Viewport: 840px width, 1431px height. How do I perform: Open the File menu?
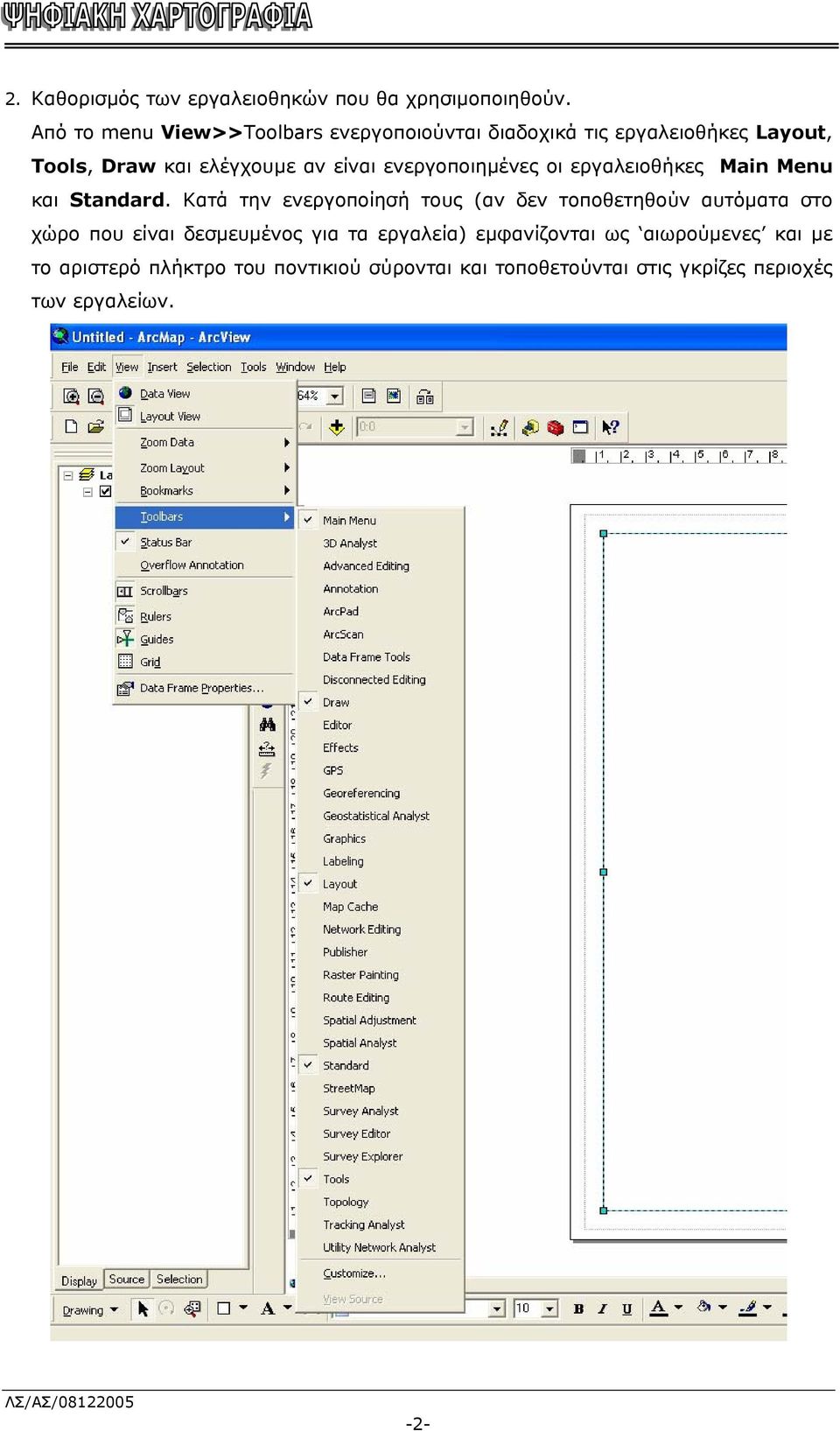tap(69, 367)
